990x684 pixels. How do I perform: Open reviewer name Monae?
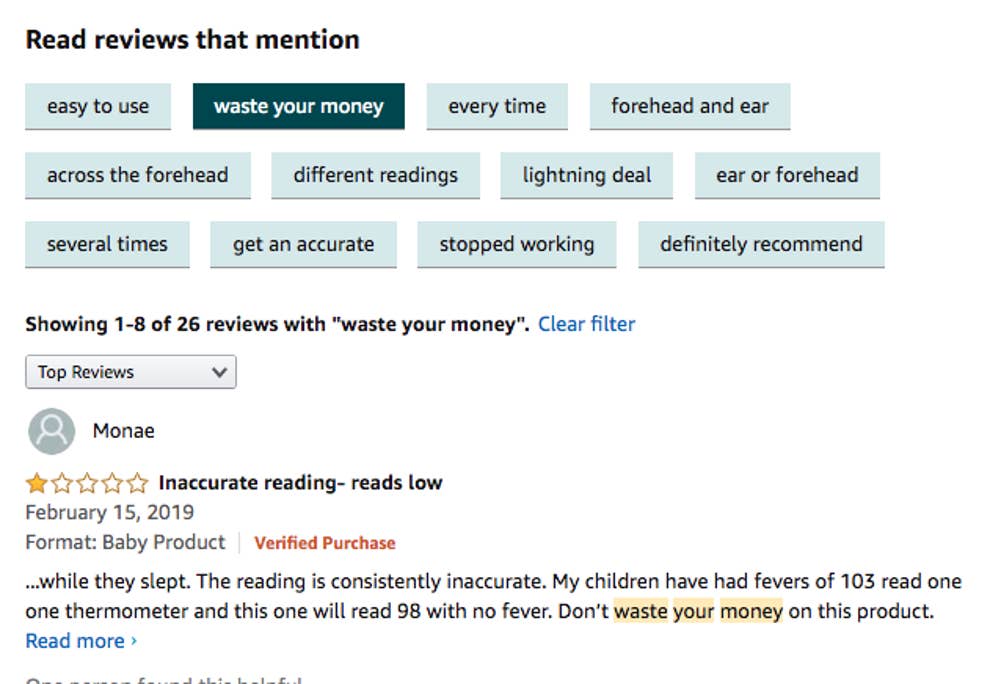124,431
